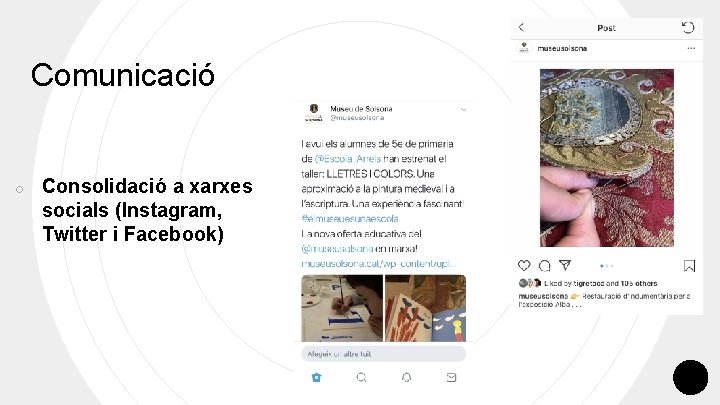Select the Instagram carousel page dots

607,266
